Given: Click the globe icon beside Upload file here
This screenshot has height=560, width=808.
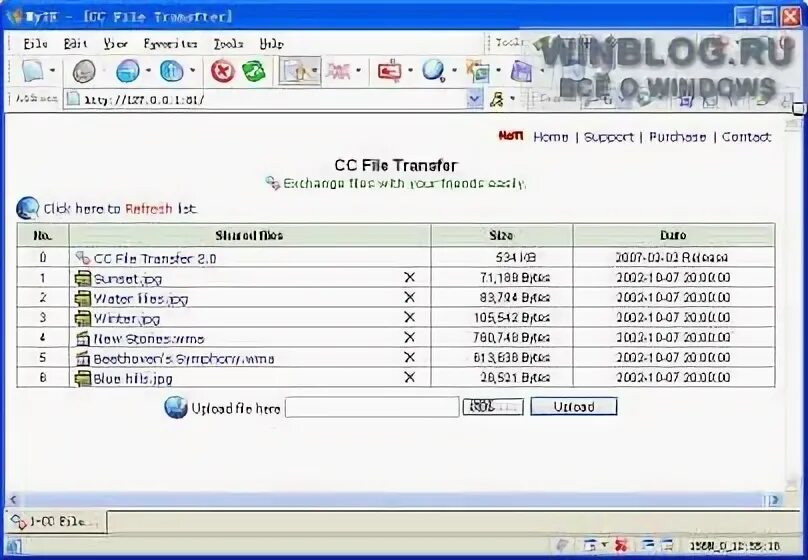Looking at the screenshot, I should (176, 408).
